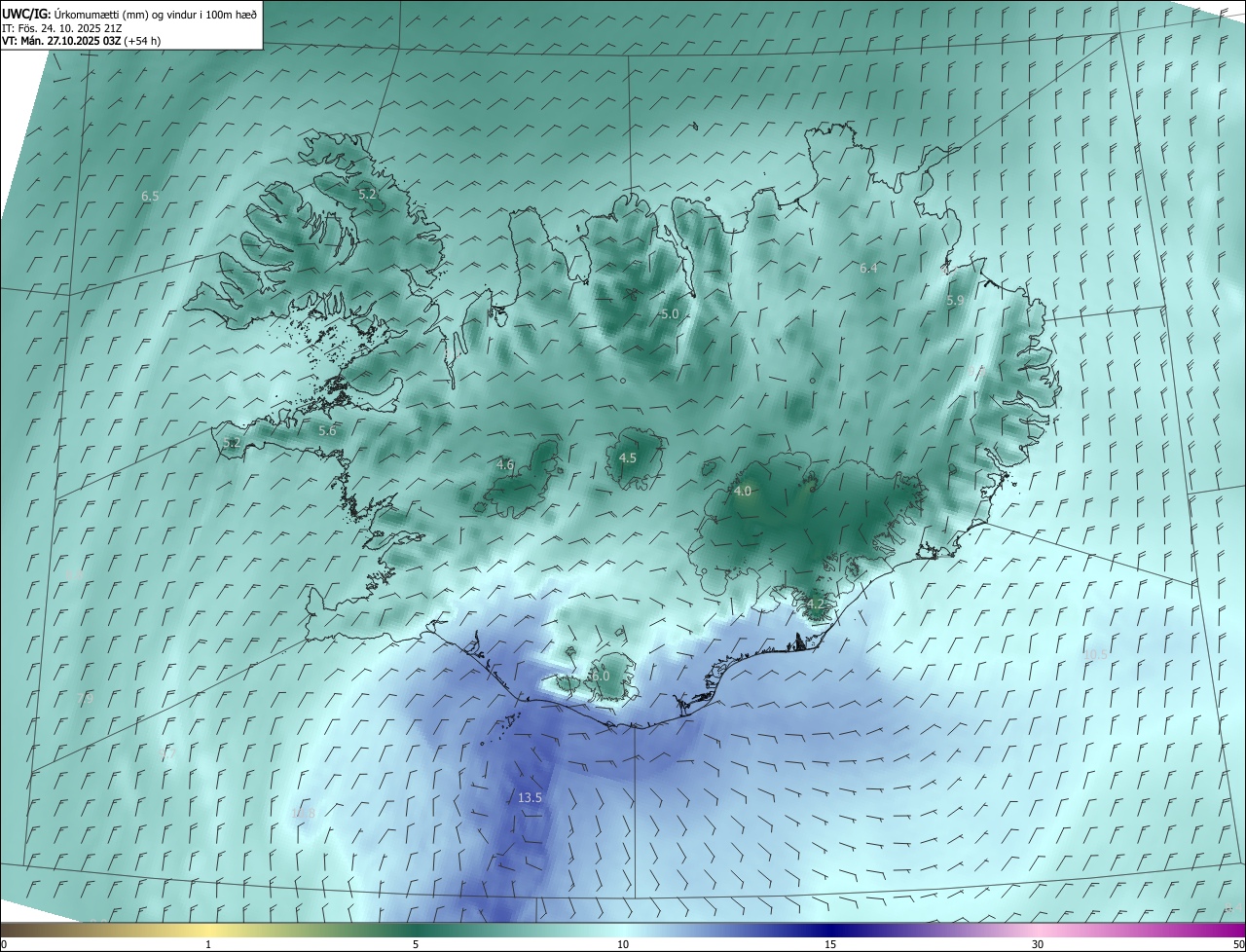
Task: Click the faint 7.9 value southwest of Iceland
Action: coord(85,699)
